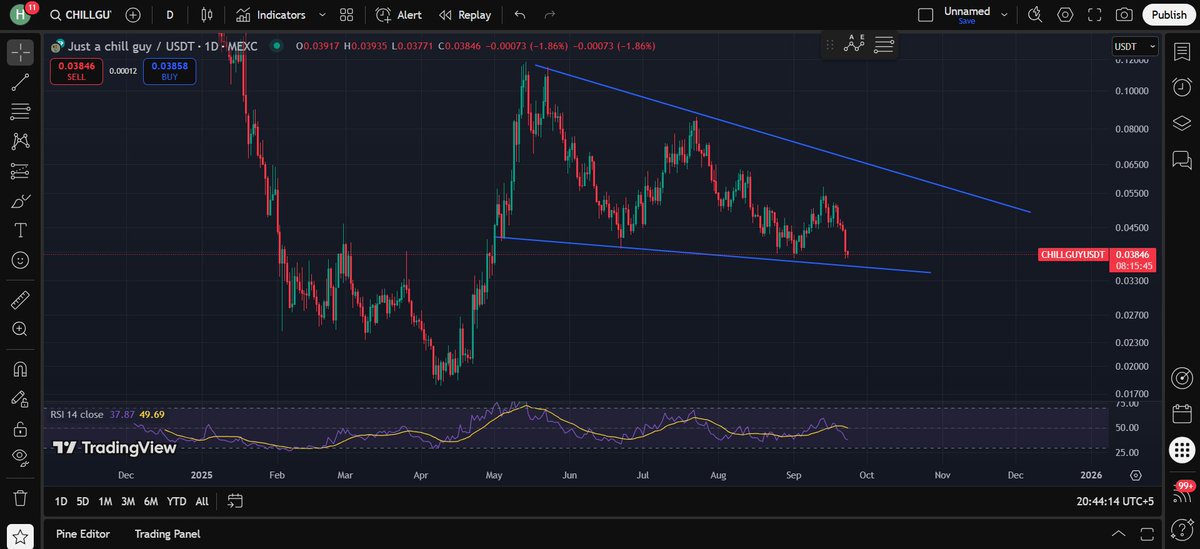
Task: Click the blue BUY price button
Action: click(170, 70)
